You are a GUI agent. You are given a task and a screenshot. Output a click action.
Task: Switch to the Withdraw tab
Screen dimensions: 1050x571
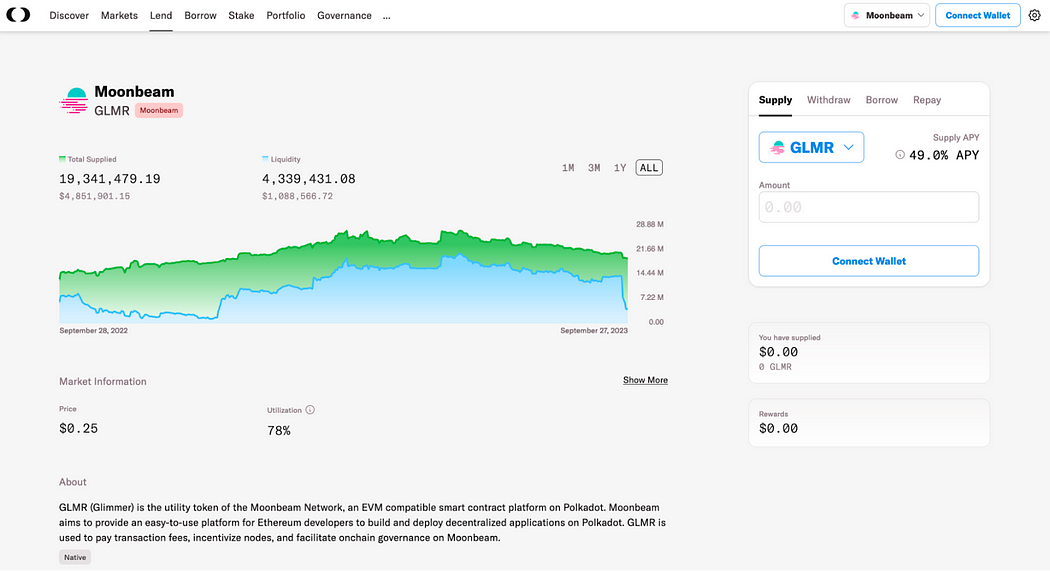coord(828,100)
